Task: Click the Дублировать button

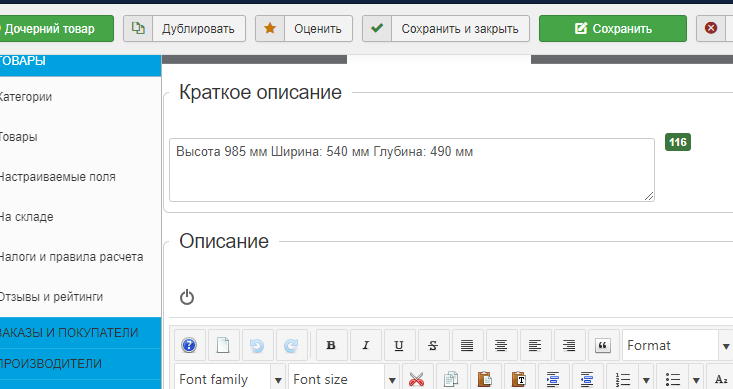Action: 185,29
